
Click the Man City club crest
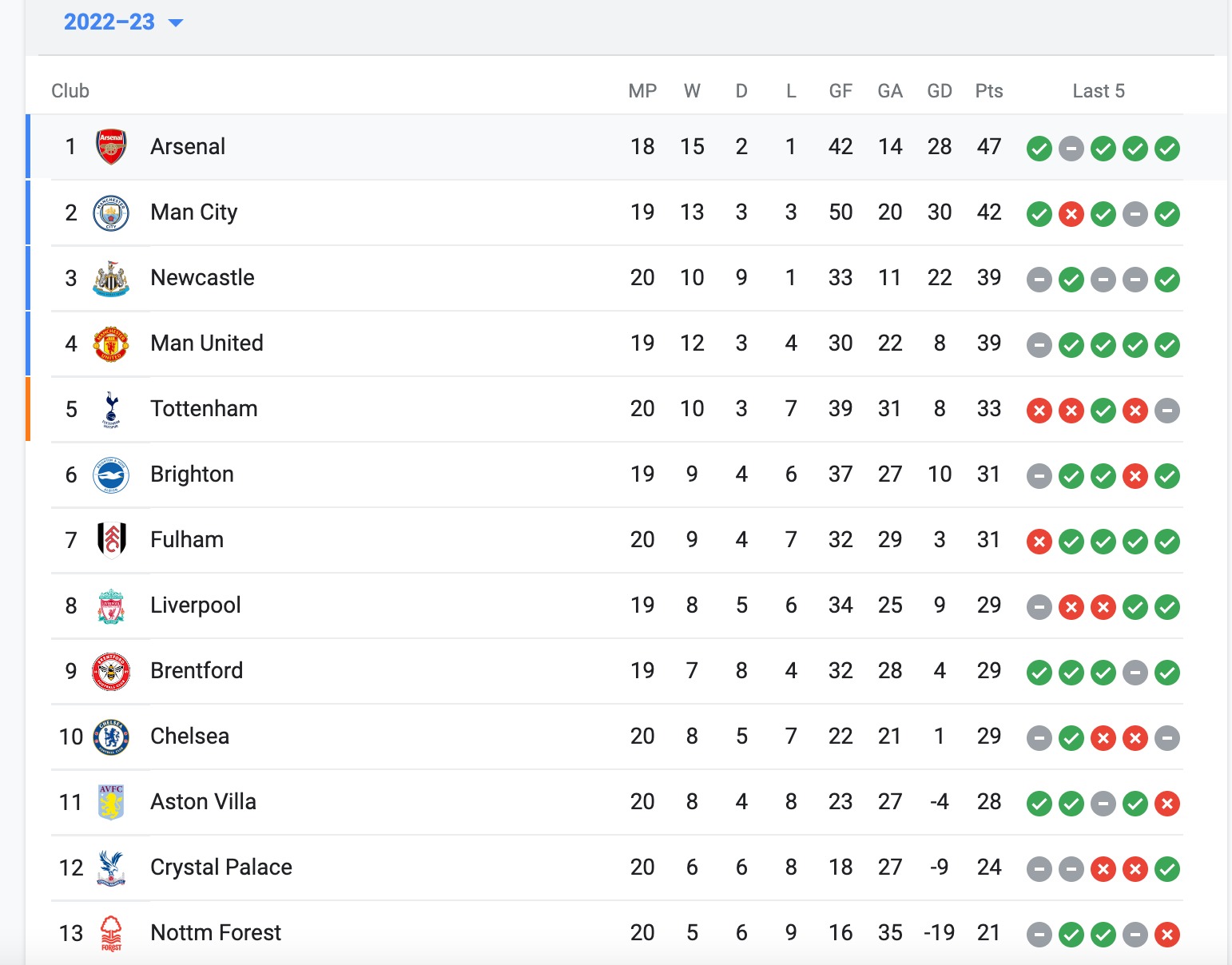click(x=111, y=212)
